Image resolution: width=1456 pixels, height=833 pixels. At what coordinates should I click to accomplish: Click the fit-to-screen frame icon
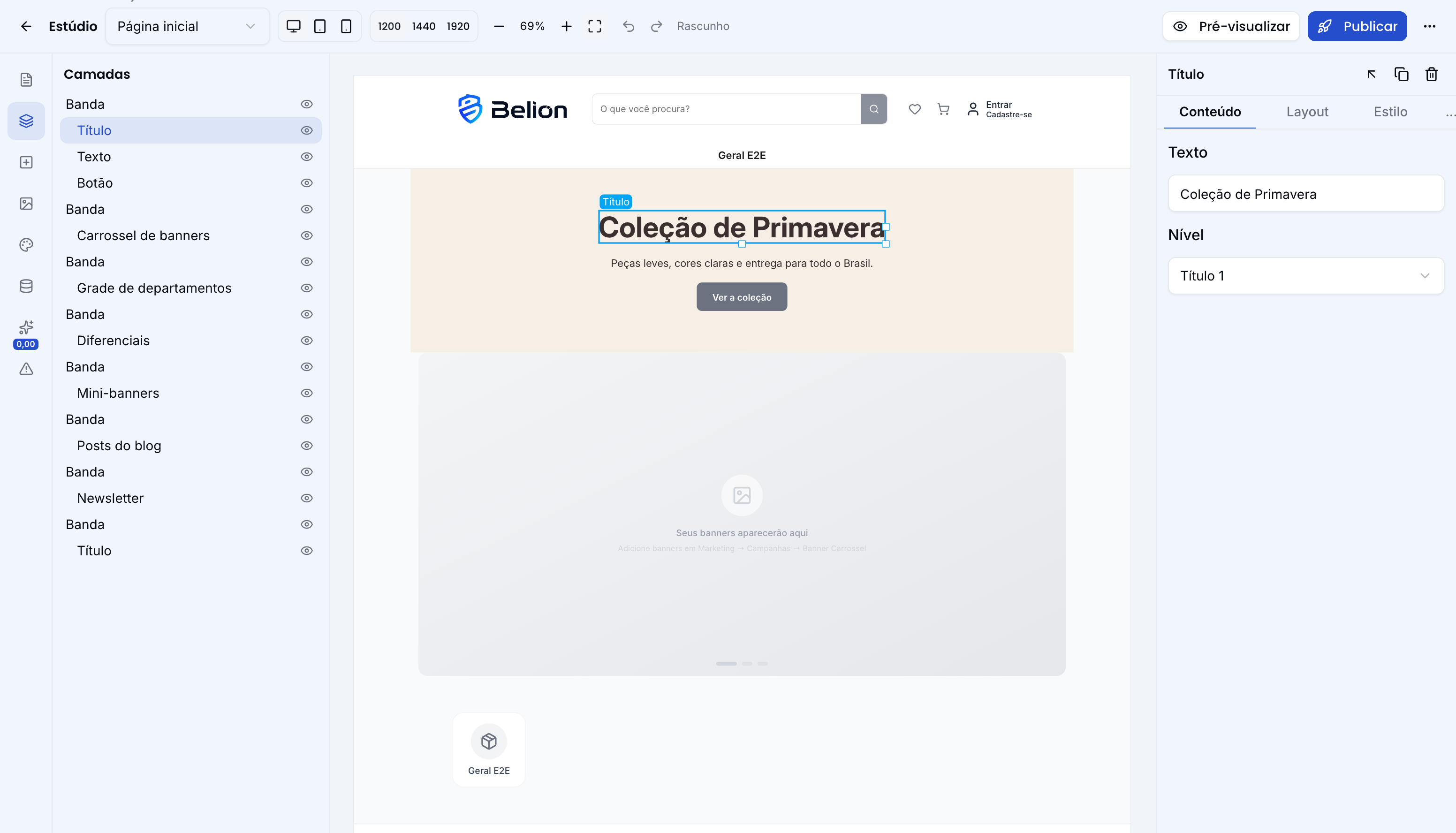[595, 26]
